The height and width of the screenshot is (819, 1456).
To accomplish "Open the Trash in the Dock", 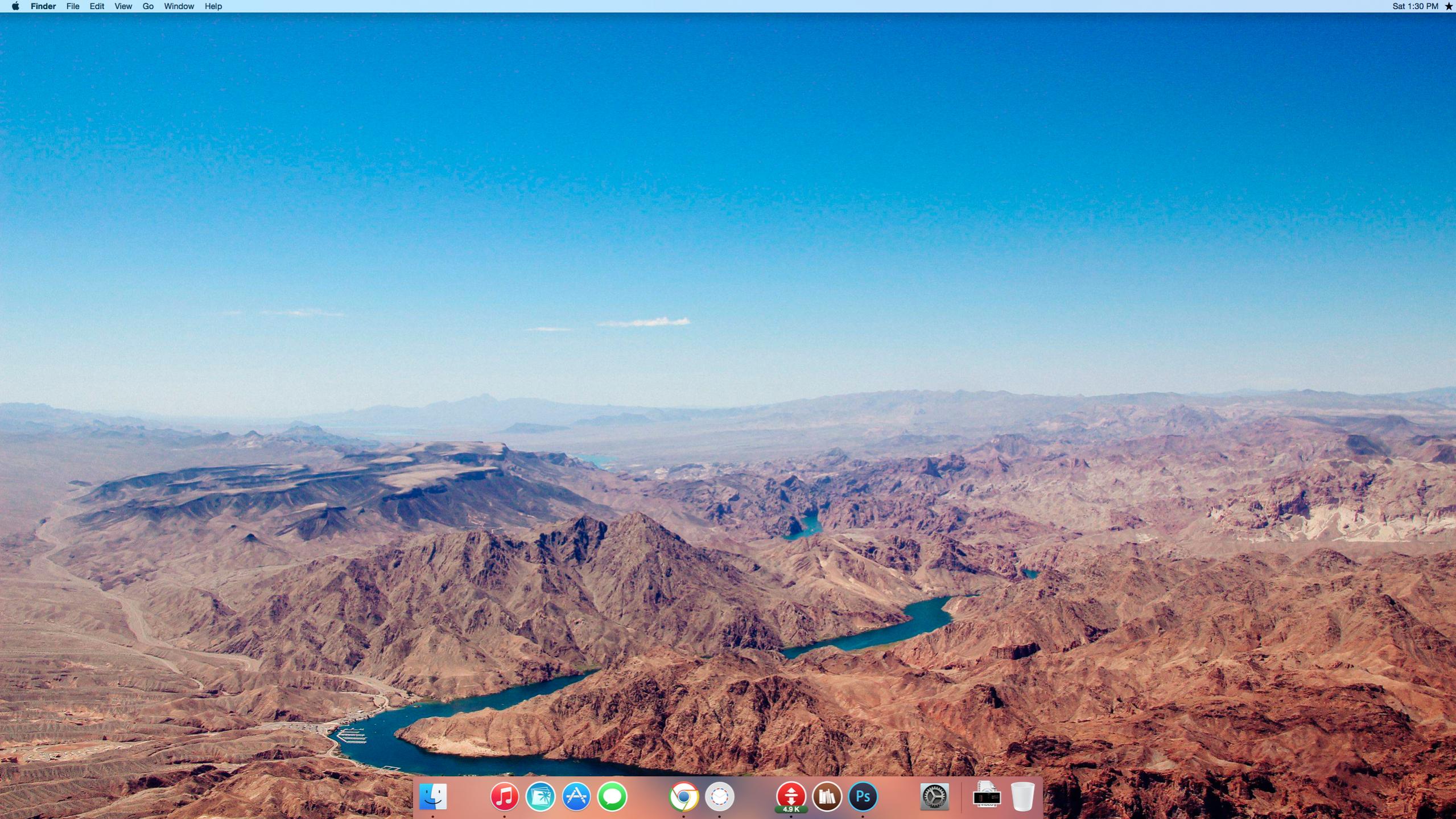I will (1022, 796).
